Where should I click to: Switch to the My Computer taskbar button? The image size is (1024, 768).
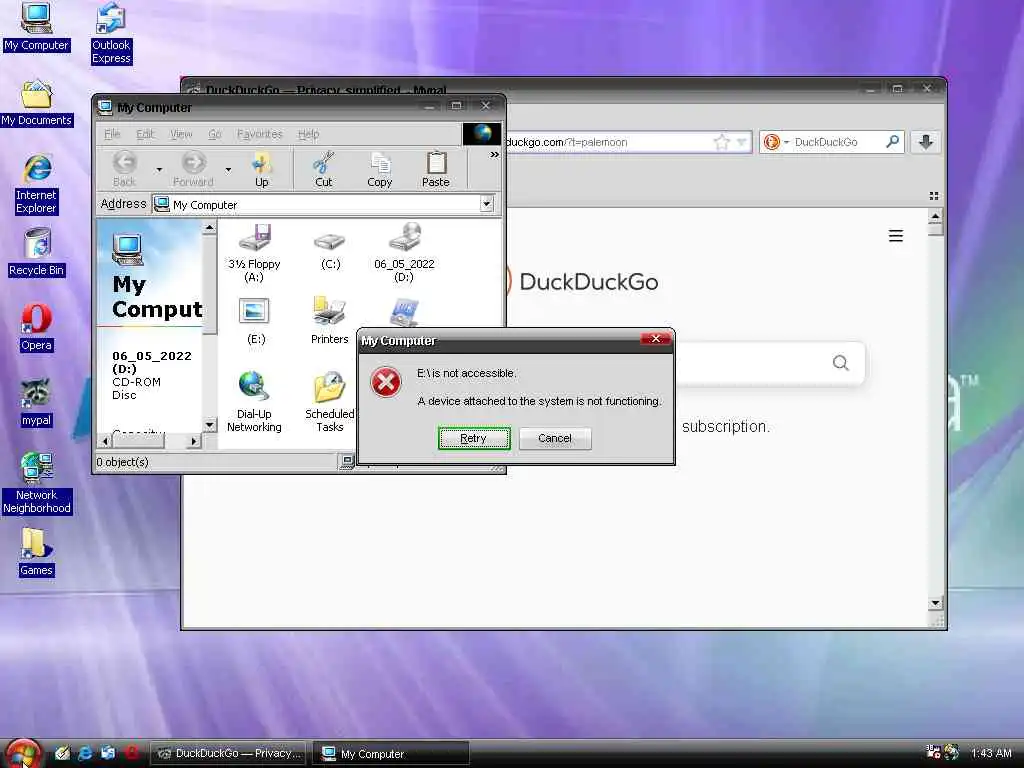tap(391, 754)
